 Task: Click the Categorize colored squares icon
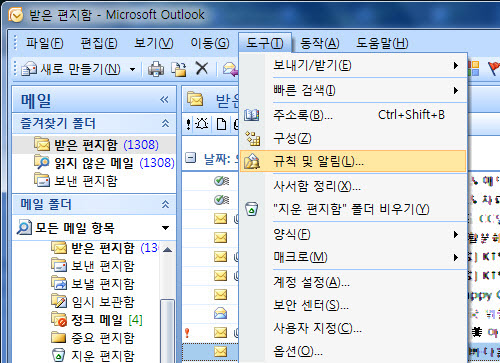[474, 68]
